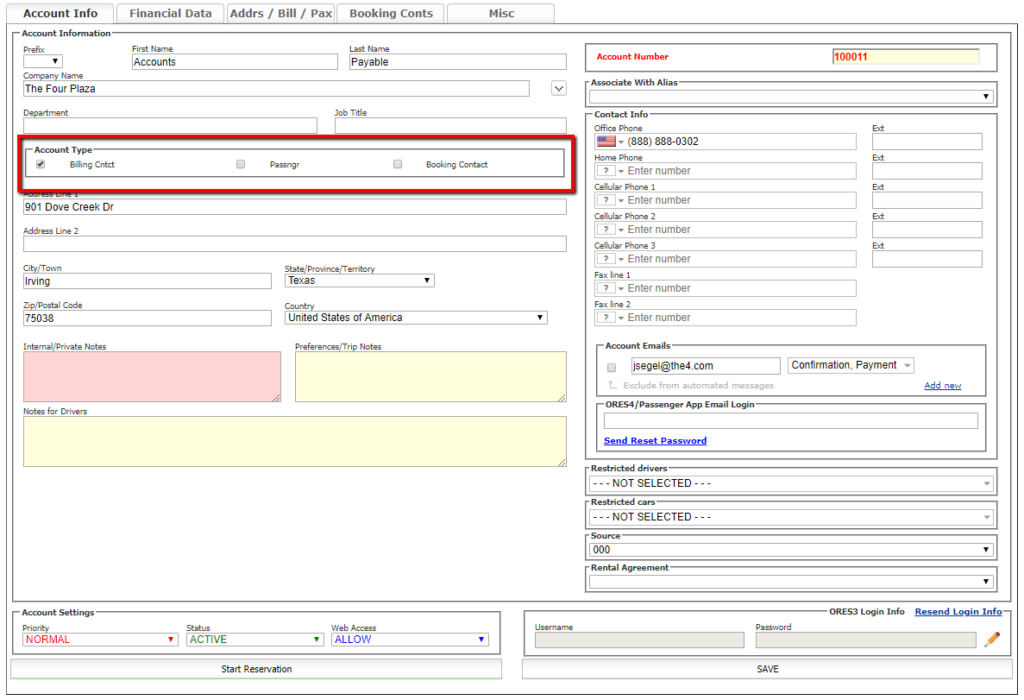Switch to the Financial Data tab
1024x700 pixels.
coord(170,14)
